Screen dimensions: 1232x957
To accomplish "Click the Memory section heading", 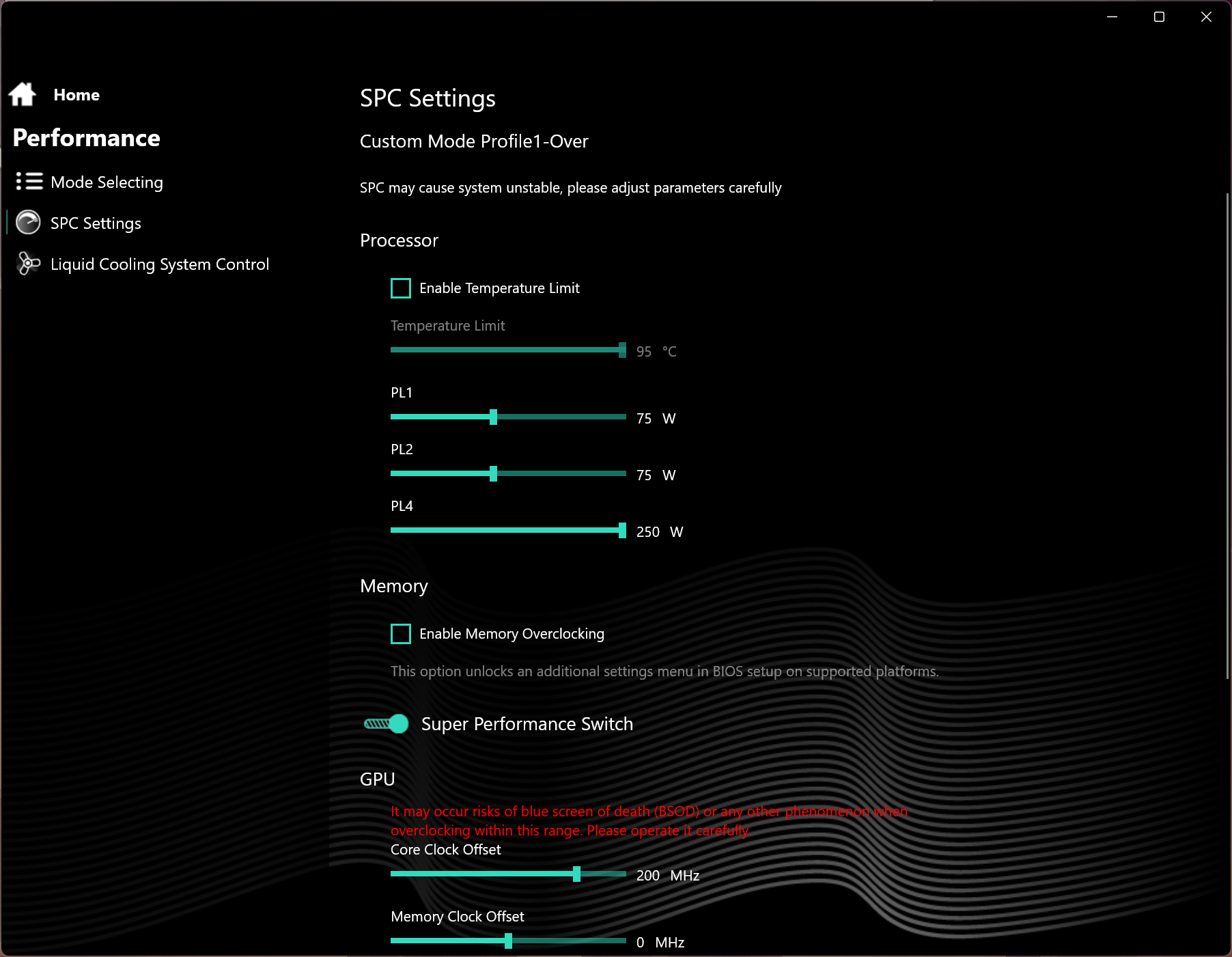I will (x=394, y=586).
